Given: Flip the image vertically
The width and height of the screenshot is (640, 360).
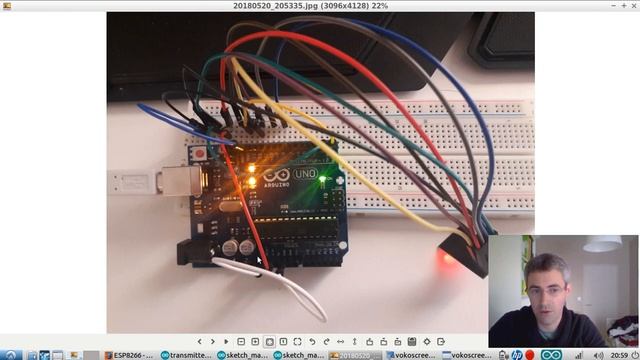Looking at the screenshot, I should coord(355,342).
